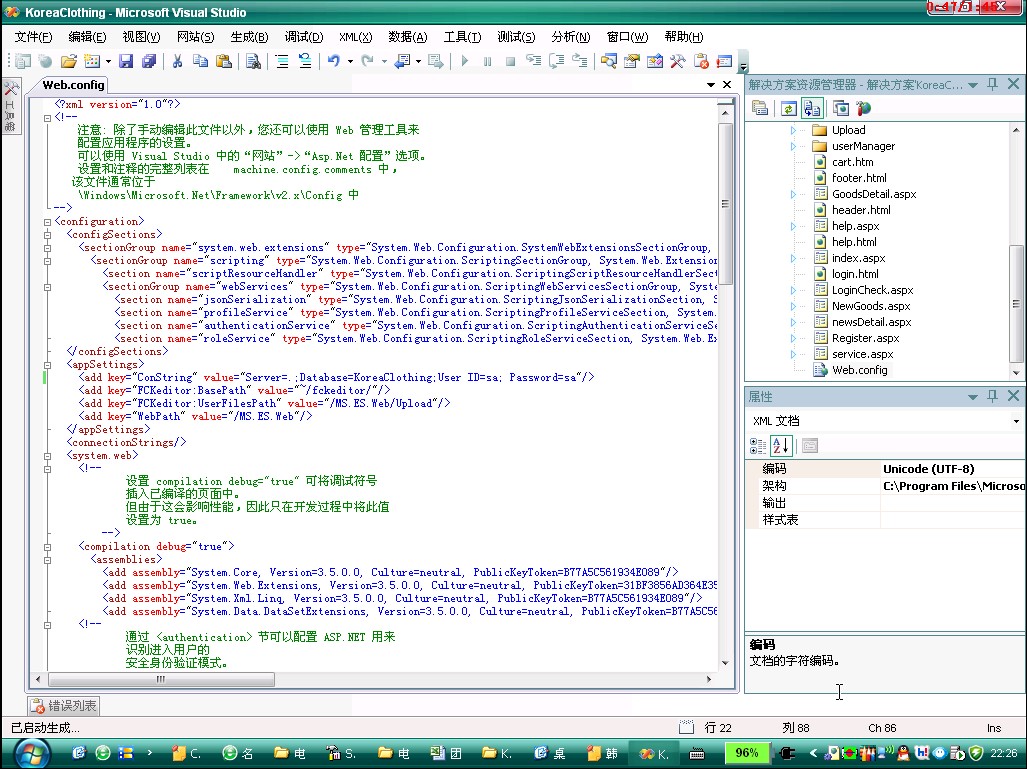The width and height of the screenshot is (1027, 769).
Task: Select NewGoods.aspx in Solution Explorer
Action: click(x=871, y=307)
